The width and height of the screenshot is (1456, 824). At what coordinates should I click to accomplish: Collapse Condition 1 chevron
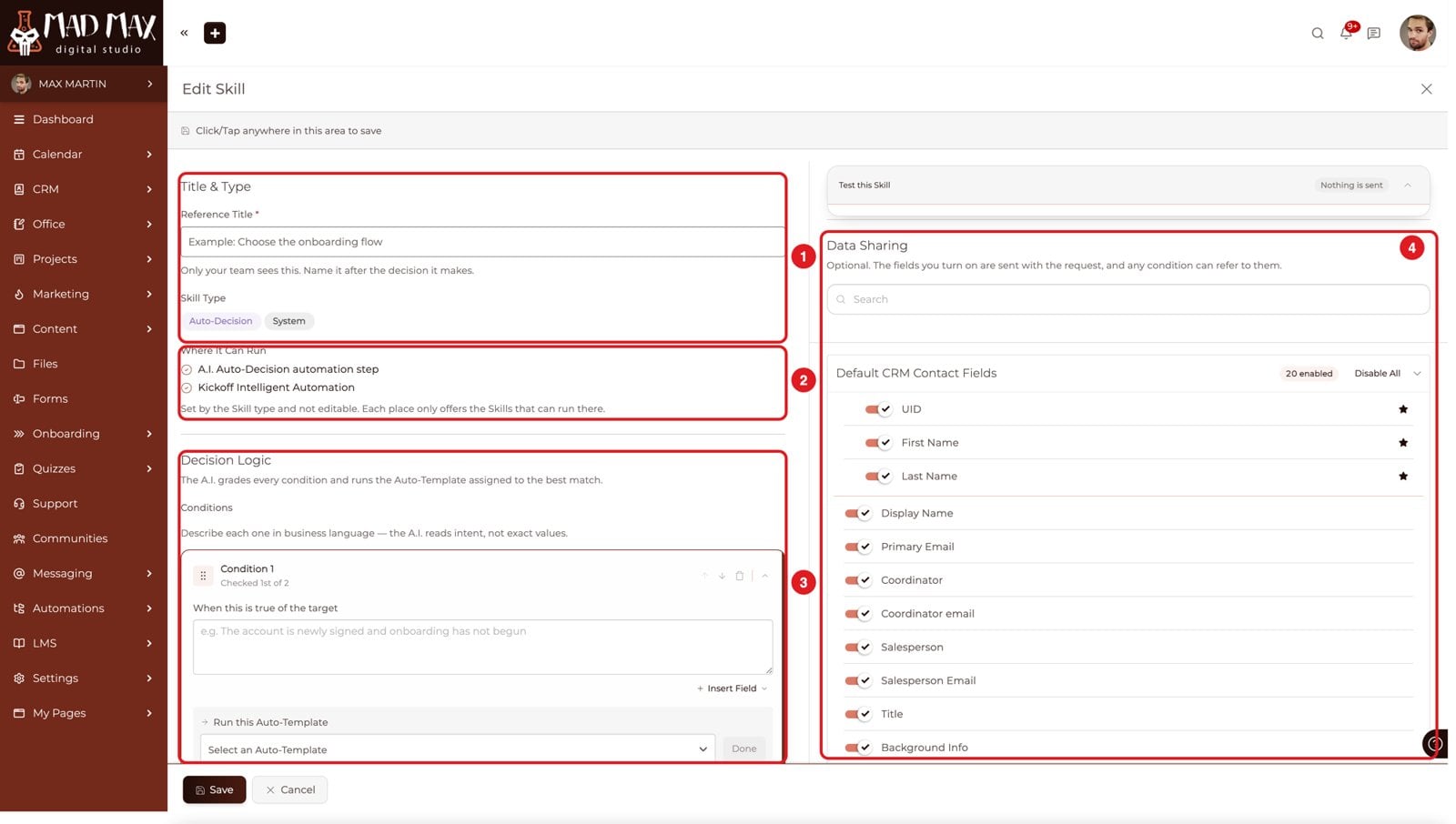(x=764, y=576)
